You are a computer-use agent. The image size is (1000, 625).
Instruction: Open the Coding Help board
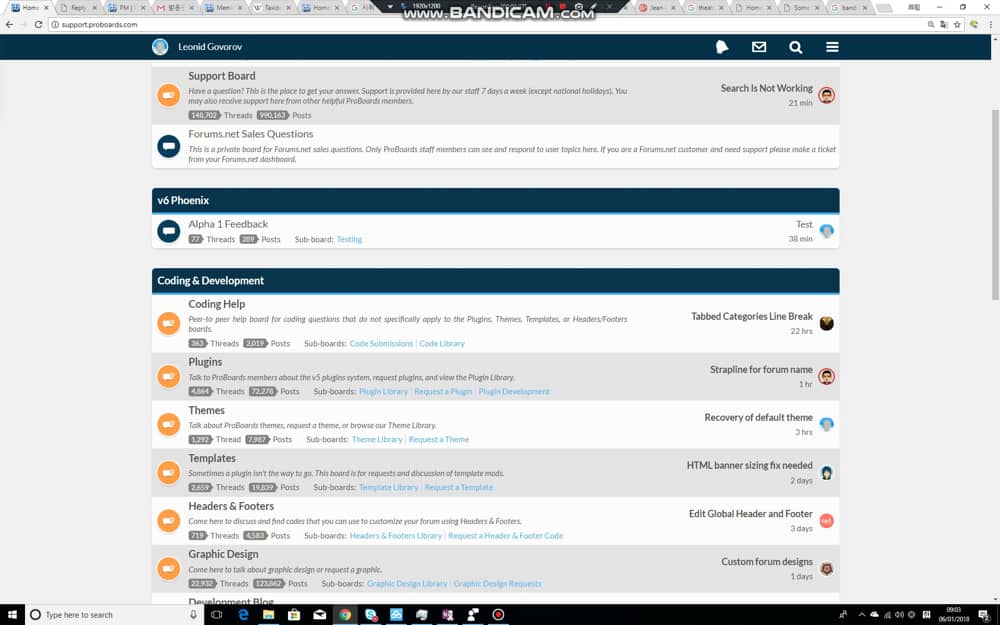[x=216, y=304]
